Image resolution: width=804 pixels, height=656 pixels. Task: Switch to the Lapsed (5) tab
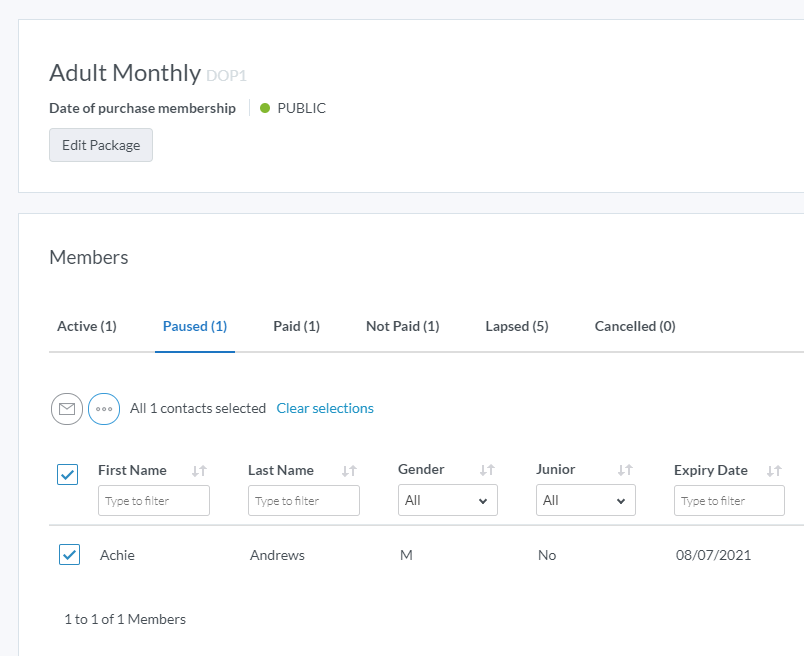516,327
